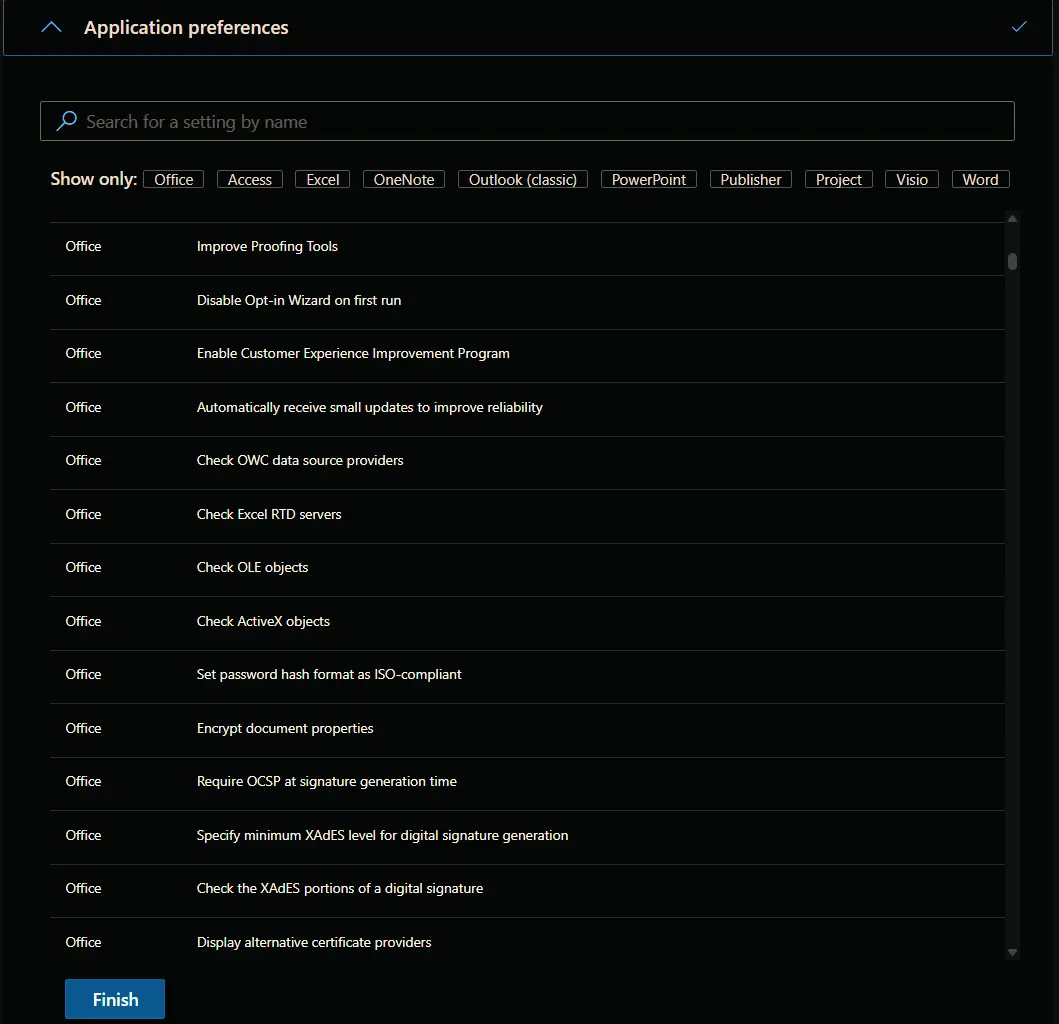Select Enable Customer Experience Improvement Program

pos(527,355)
